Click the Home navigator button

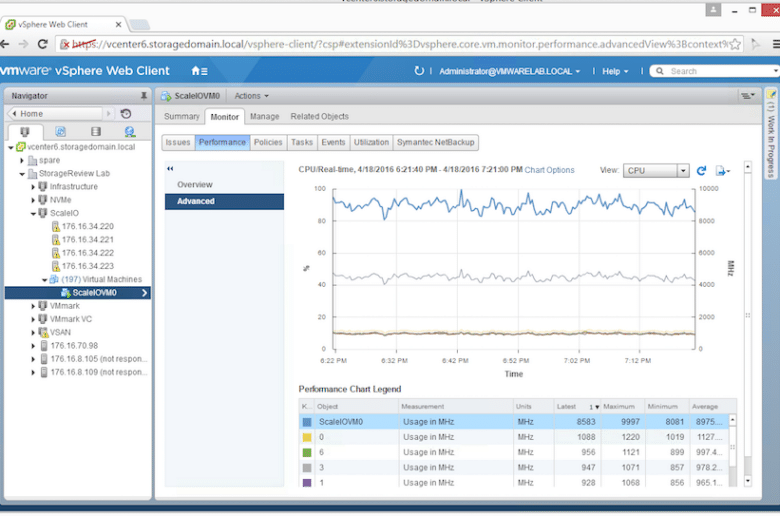pos(56,113)
